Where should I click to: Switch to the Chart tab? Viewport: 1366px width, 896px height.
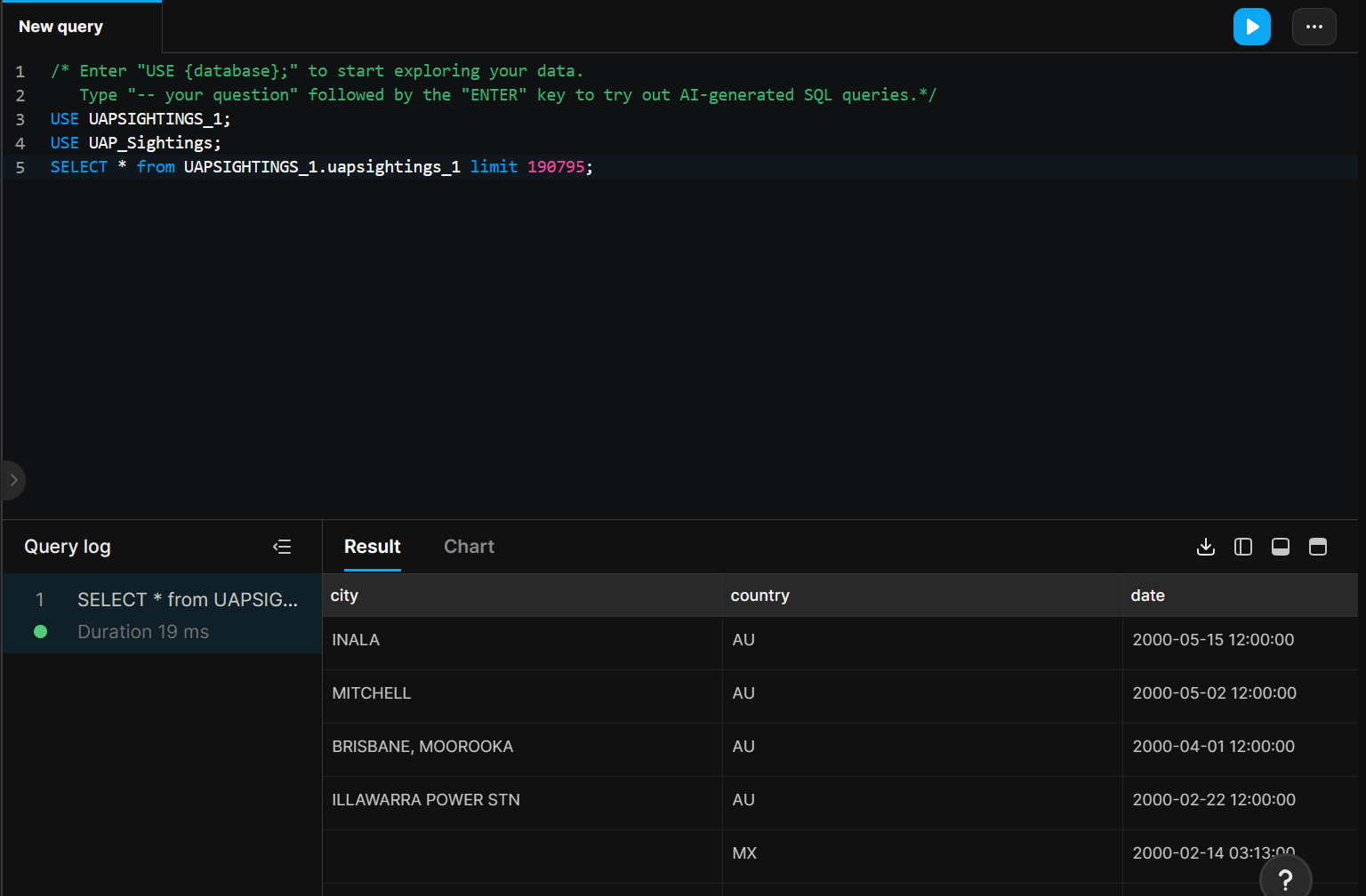pyautogui.click(x=469, y=547)
